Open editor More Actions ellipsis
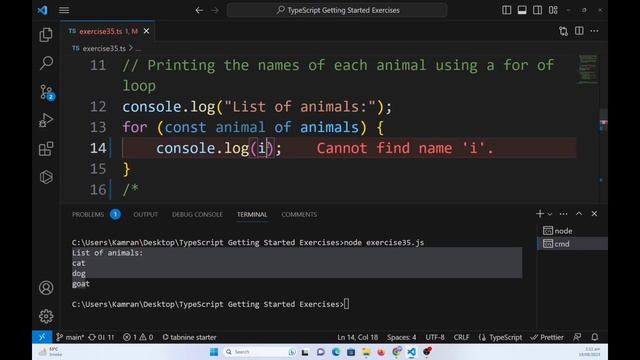640x360 pixels. (594, 31)
